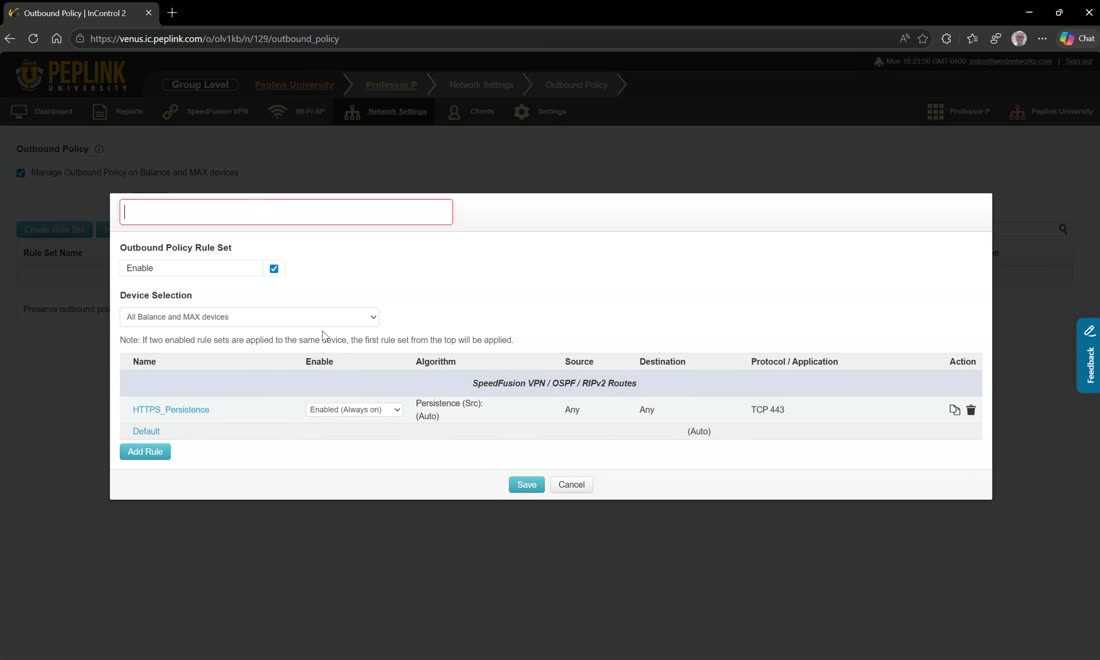Click the Save button
Viewport: 1100px width, 660px height.
tap(526, 485)
